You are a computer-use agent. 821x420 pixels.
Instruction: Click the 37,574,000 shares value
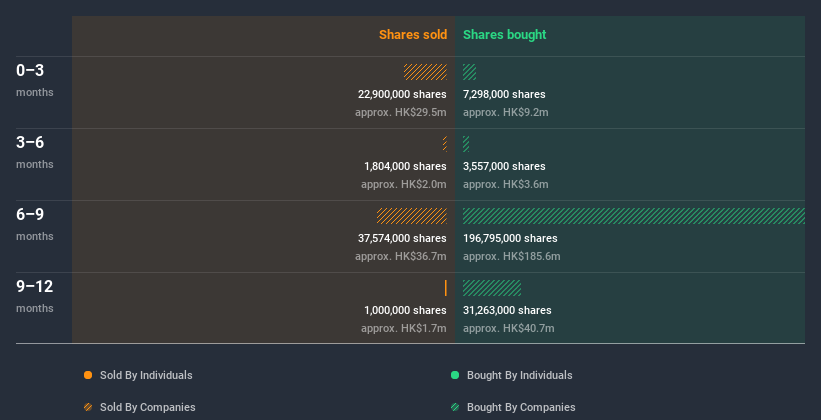[402, 238]
